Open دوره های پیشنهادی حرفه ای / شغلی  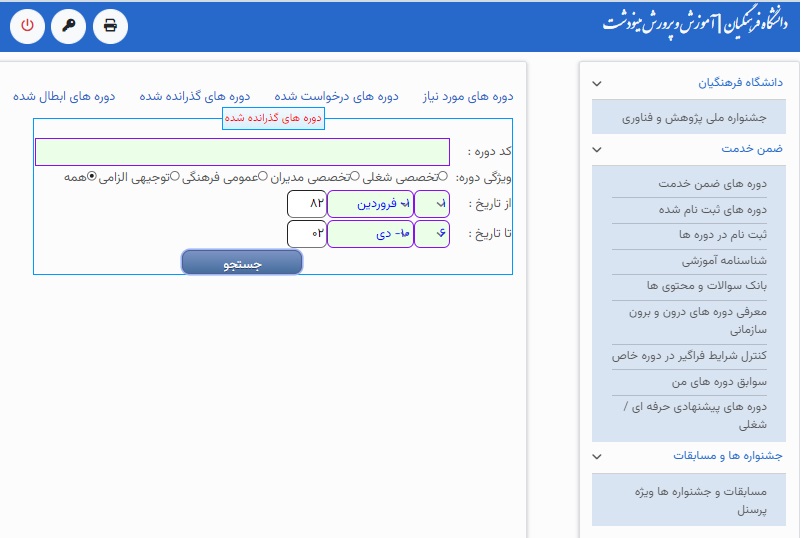pyautogui.click(x=695, y=415)
